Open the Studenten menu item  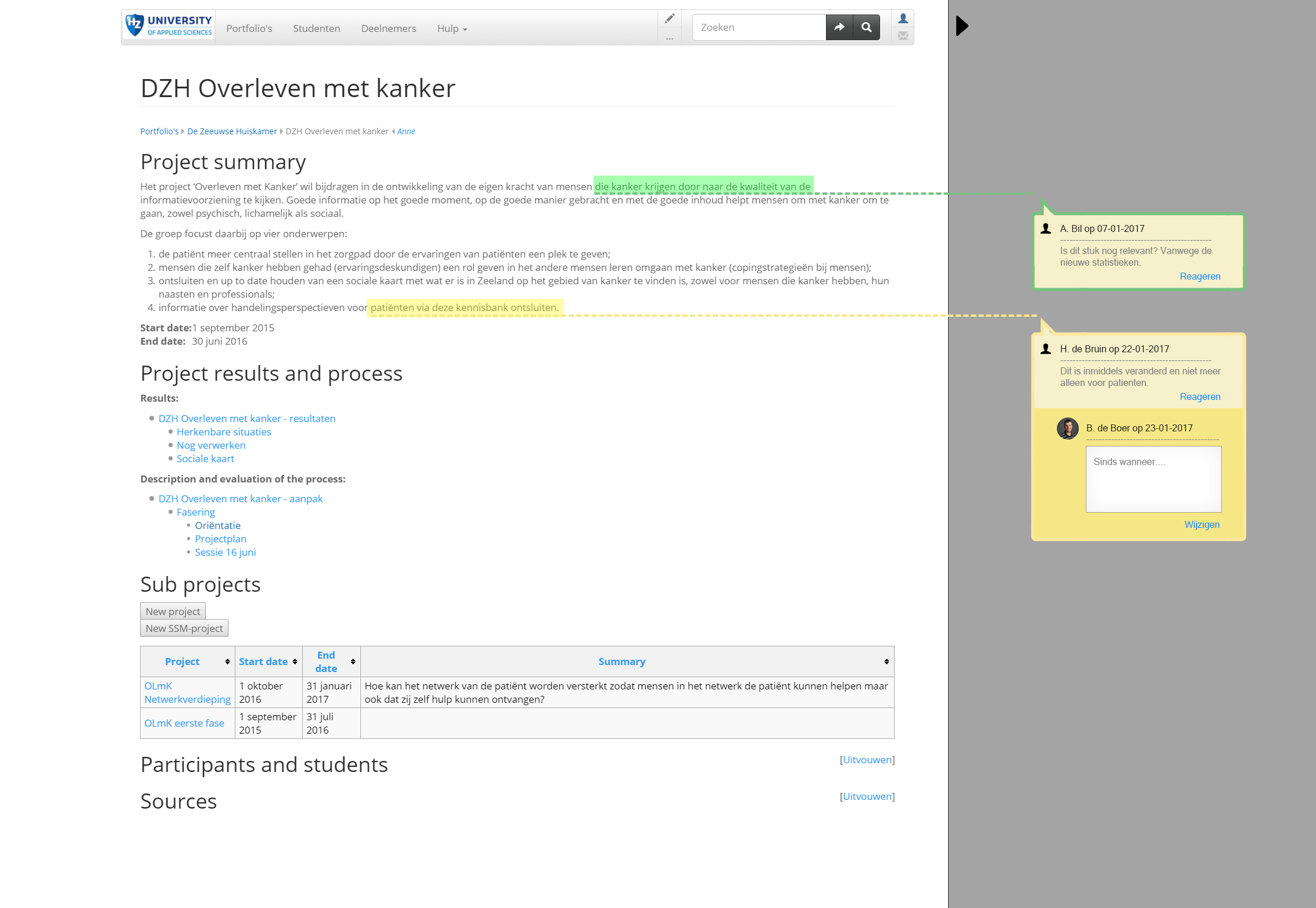[x=316, y=28]
